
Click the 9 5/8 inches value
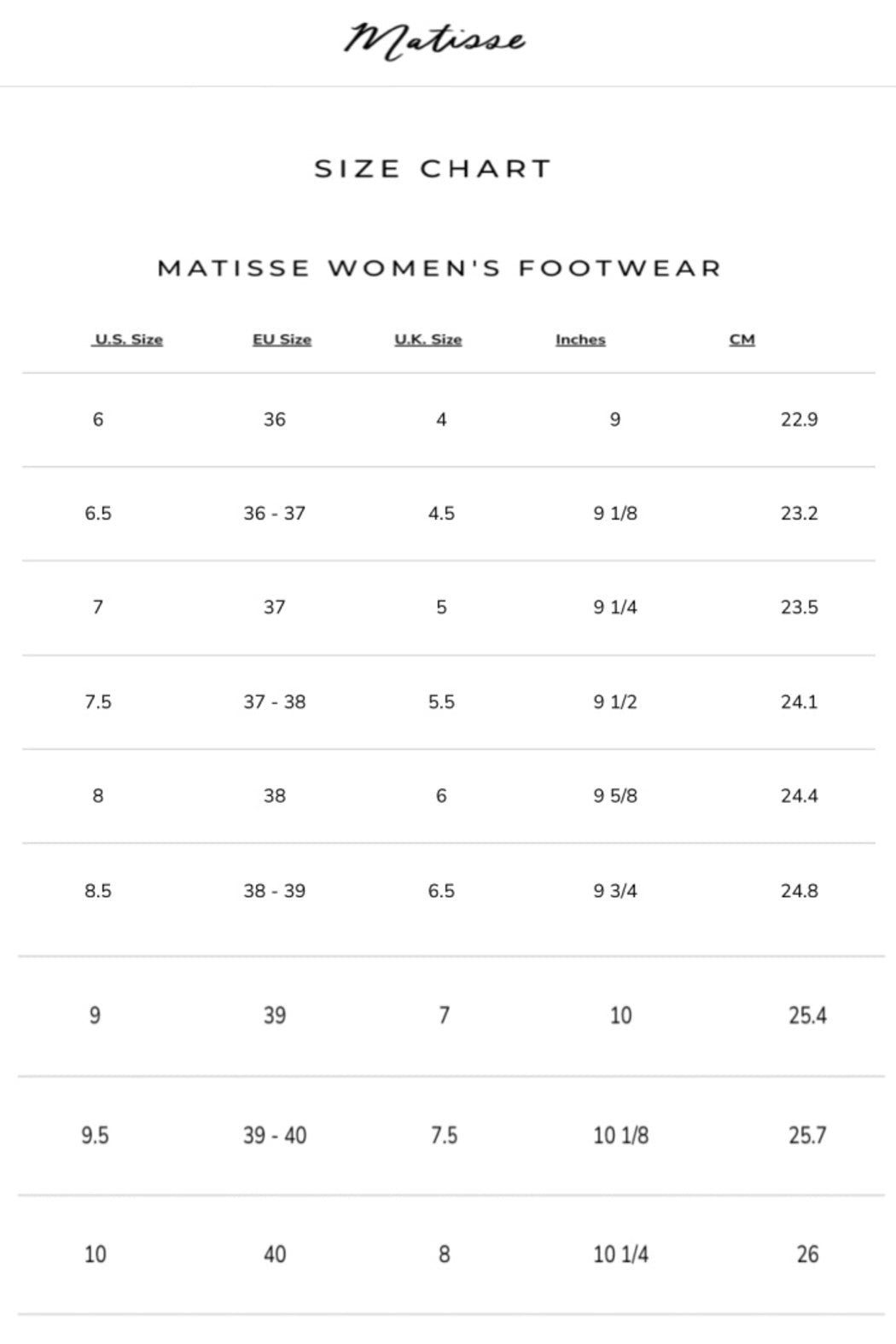[615, 796]
